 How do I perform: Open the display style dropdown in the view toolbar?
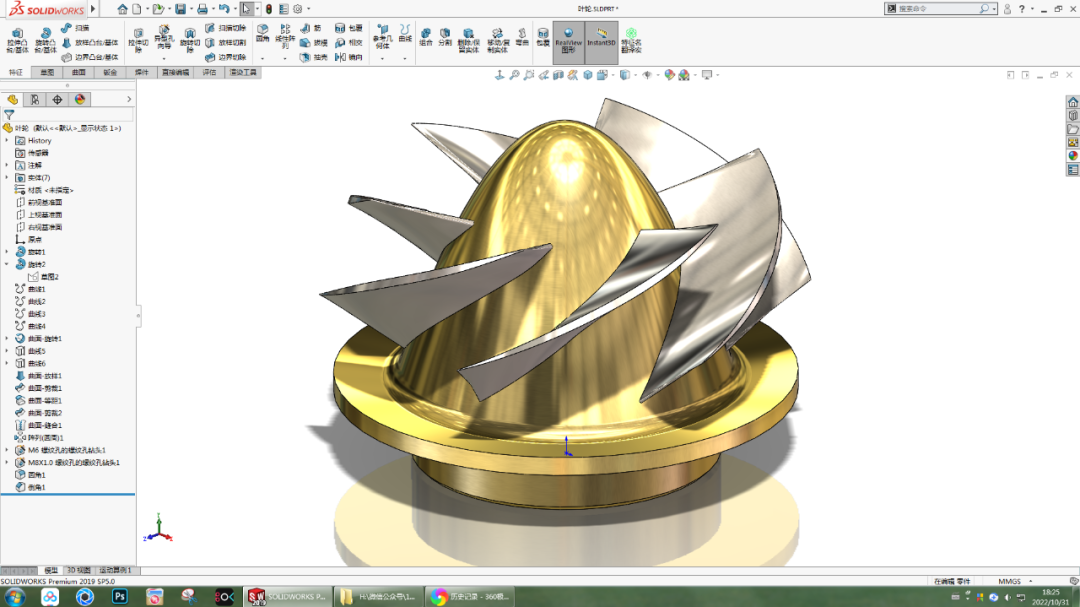[x=635, y=74]
